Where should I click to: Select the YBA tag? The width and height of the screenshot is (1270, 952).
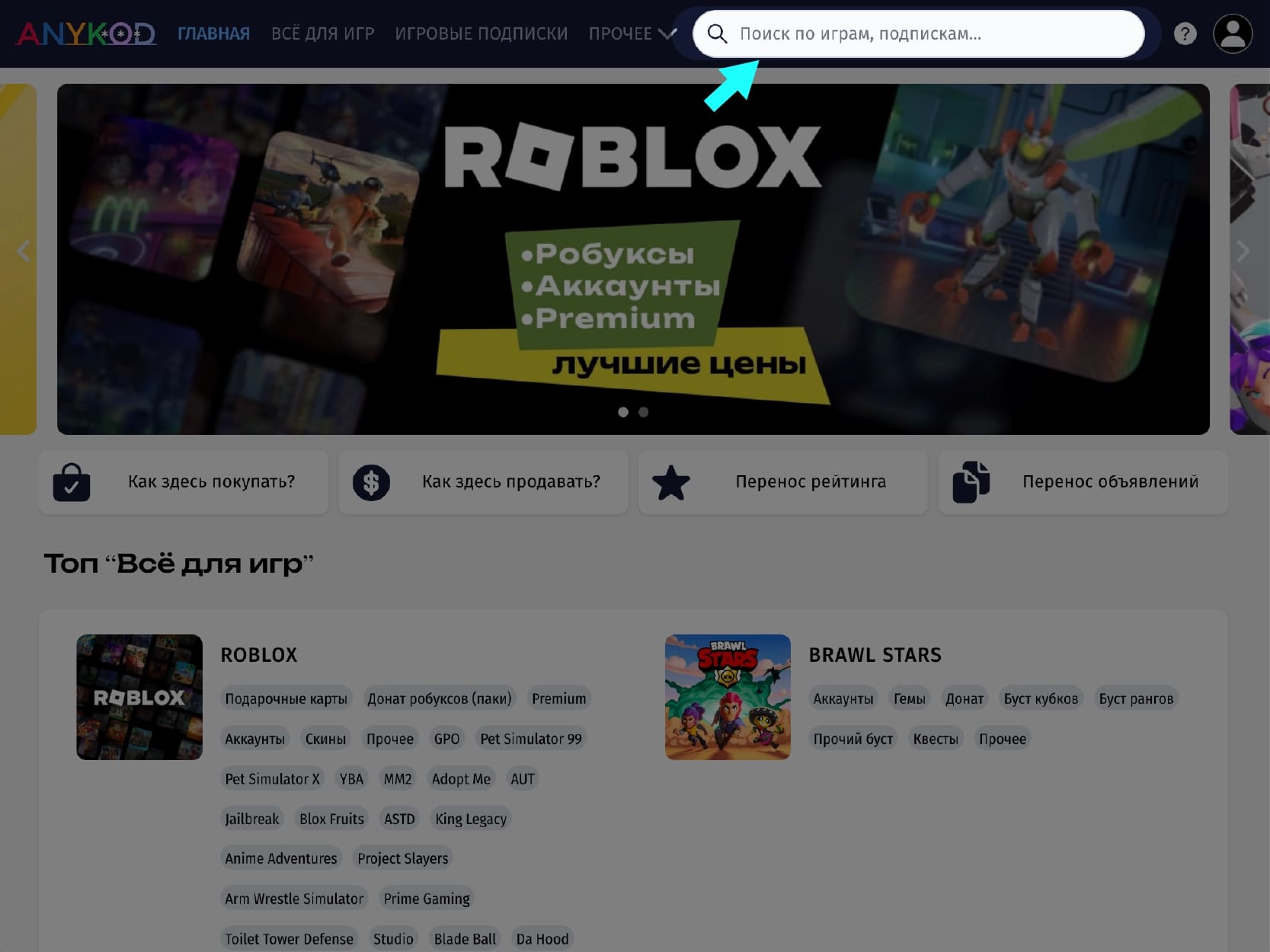pyautogui.click(x=351, y=779)
